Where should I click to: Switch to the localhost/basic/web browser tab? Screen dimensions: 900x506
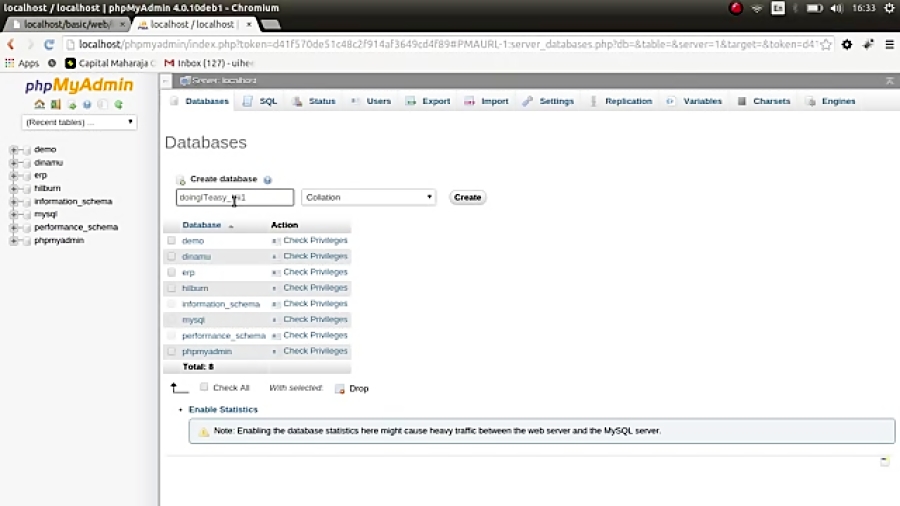(66, 24)
